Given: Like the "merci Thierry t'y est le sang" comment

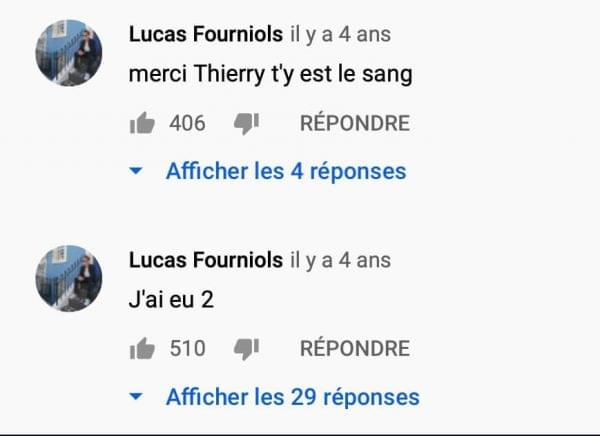Looking at the screenshot, I should pyautogui.click(x=142, y=123).
